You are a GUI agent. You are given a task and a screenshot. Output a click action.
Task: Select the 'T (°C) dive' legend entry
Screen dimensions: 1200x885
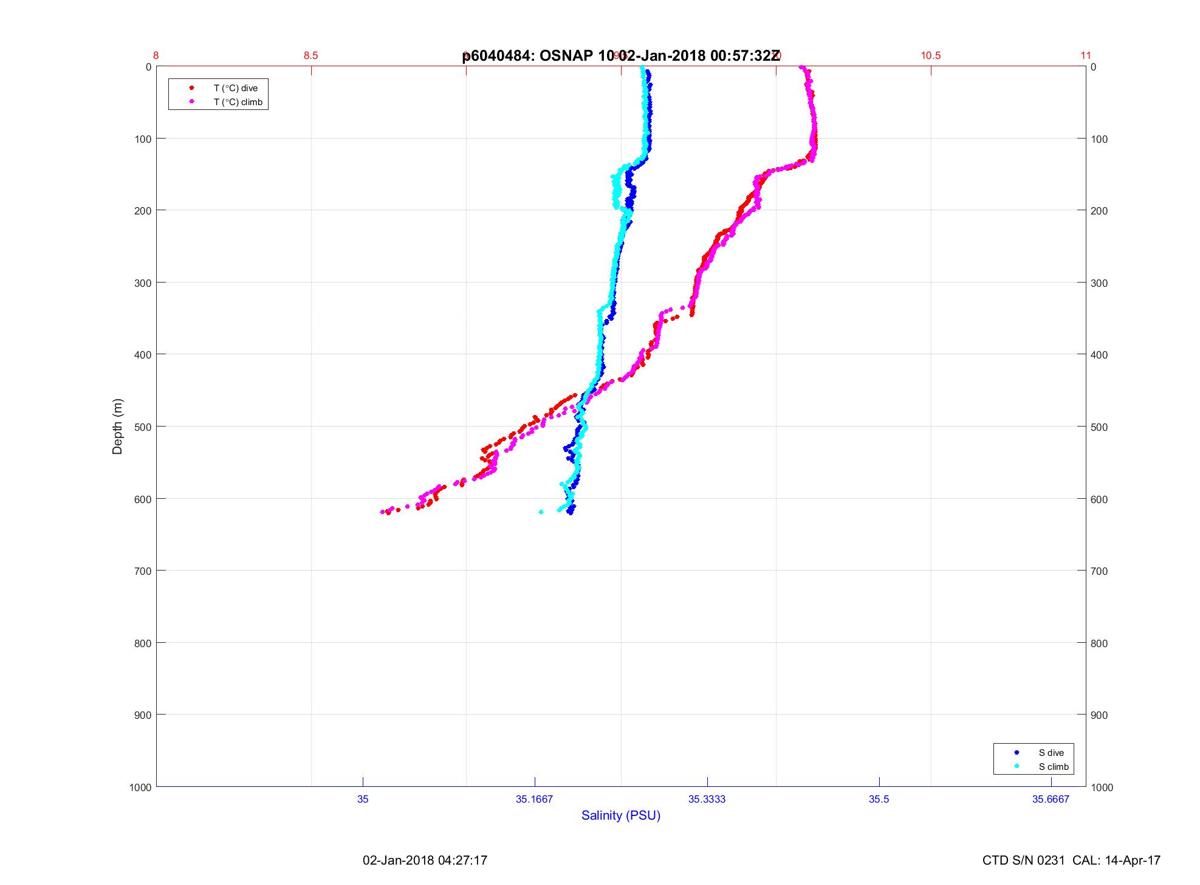point(235,88)
